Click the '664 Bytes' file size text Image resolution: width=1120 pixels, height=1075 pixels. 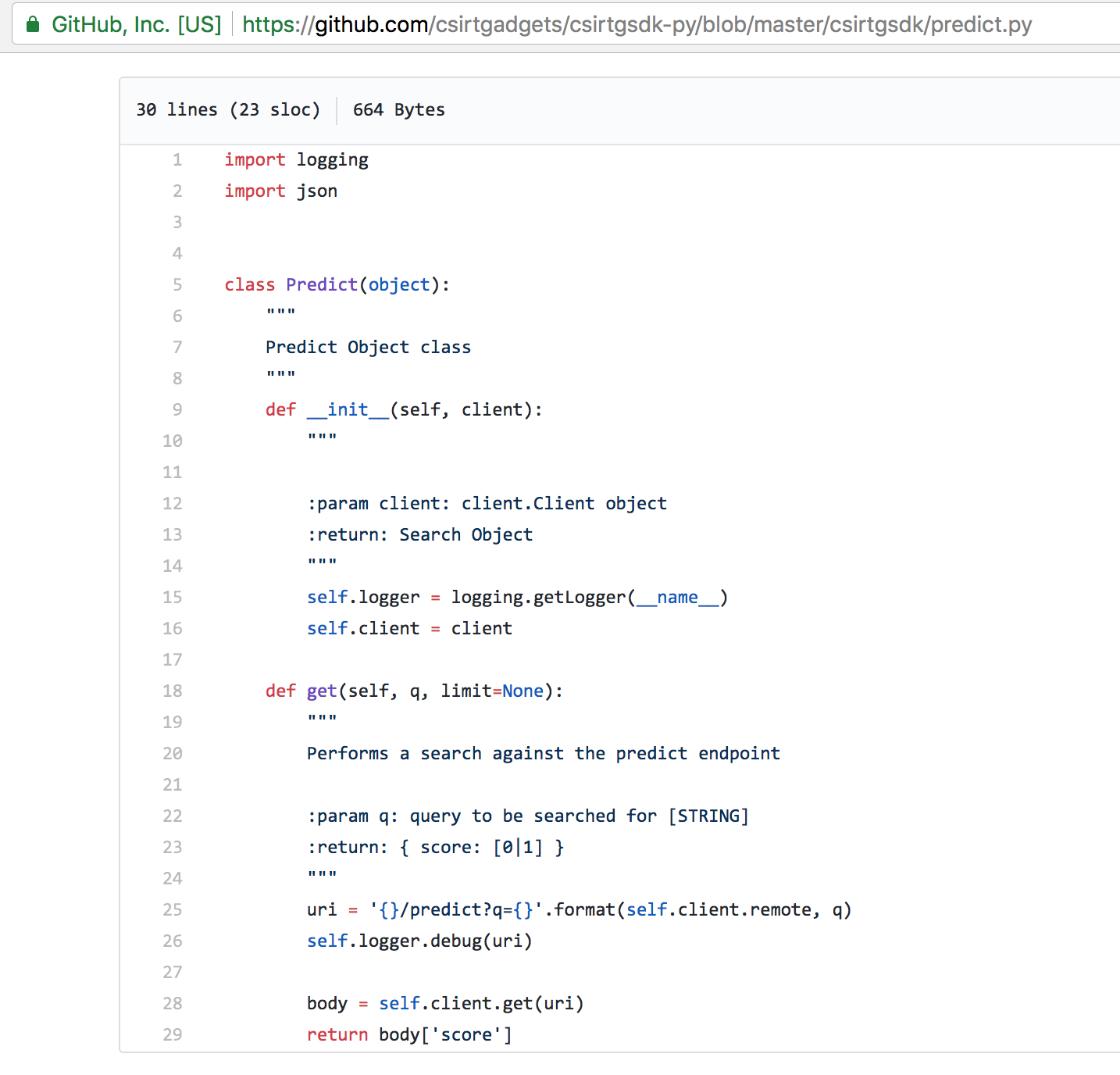coord(399,110)
